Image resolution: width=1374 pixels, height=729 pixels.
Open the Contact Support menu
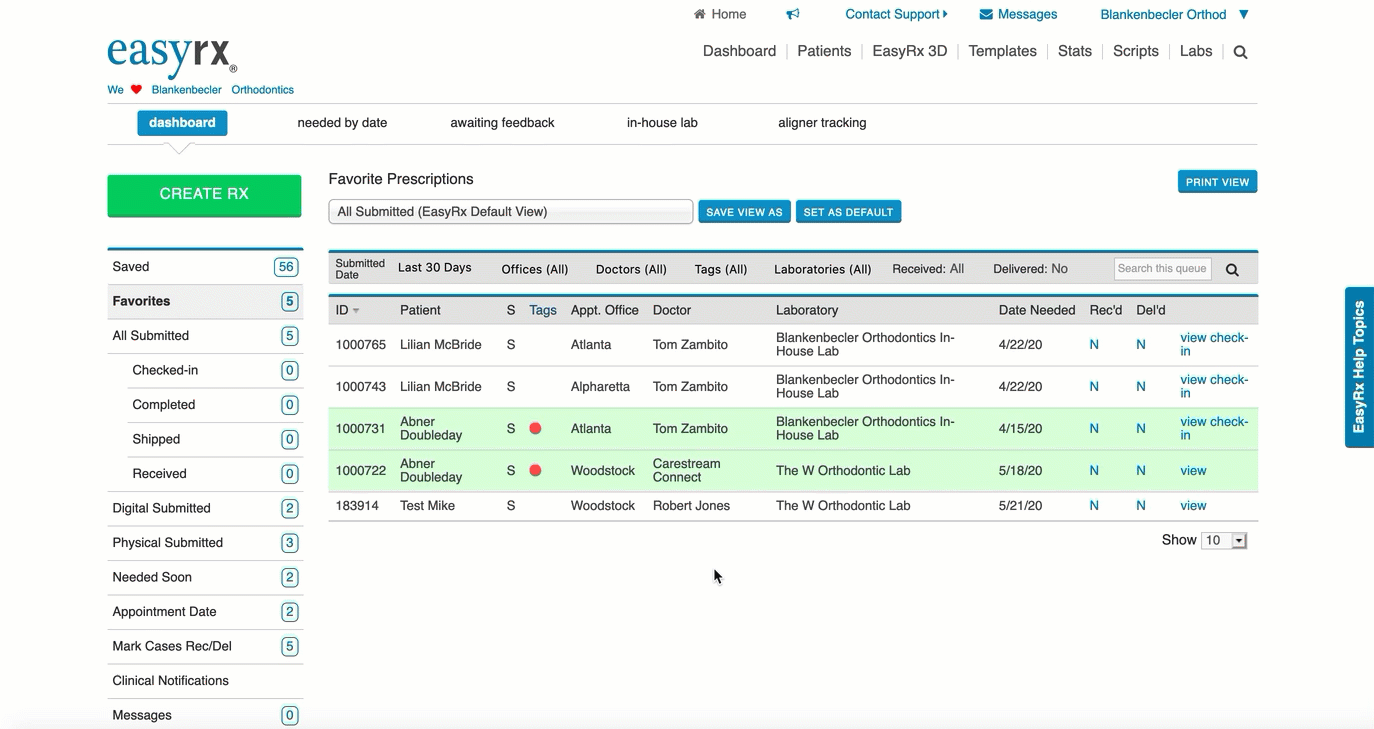896,14
